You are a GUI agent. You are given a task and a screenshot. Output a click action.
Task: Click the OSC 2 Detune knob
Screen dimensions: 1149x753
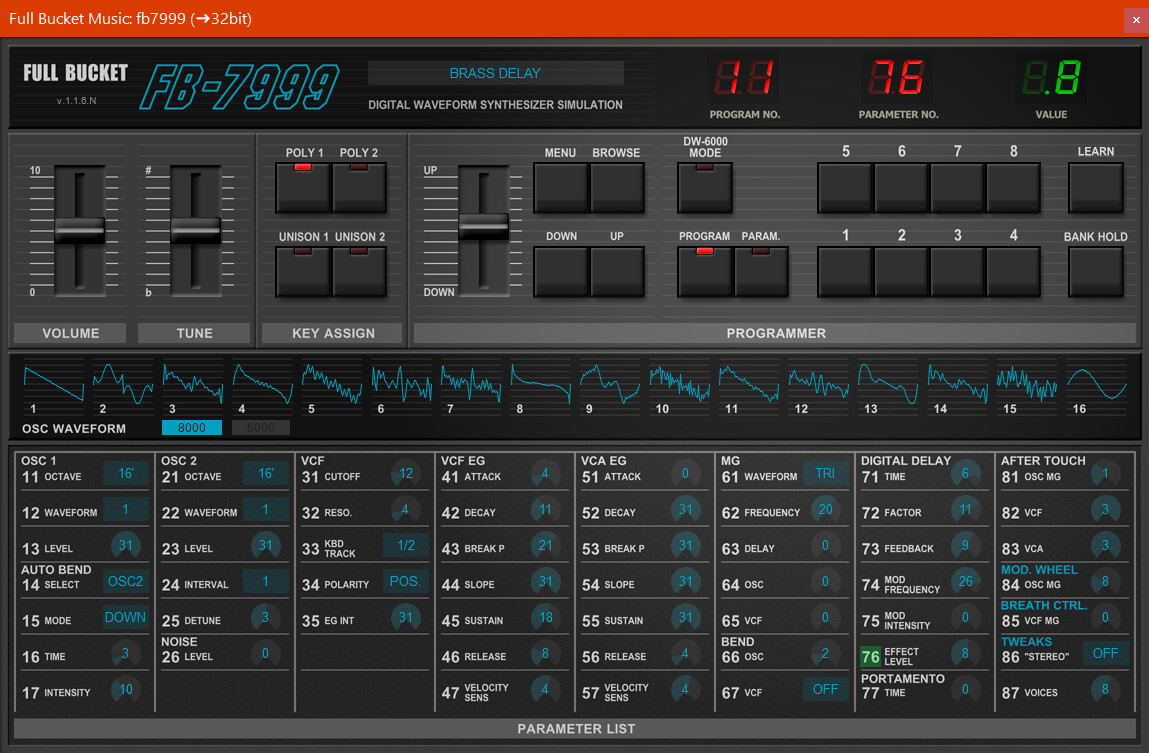click(x=265, y=617)
